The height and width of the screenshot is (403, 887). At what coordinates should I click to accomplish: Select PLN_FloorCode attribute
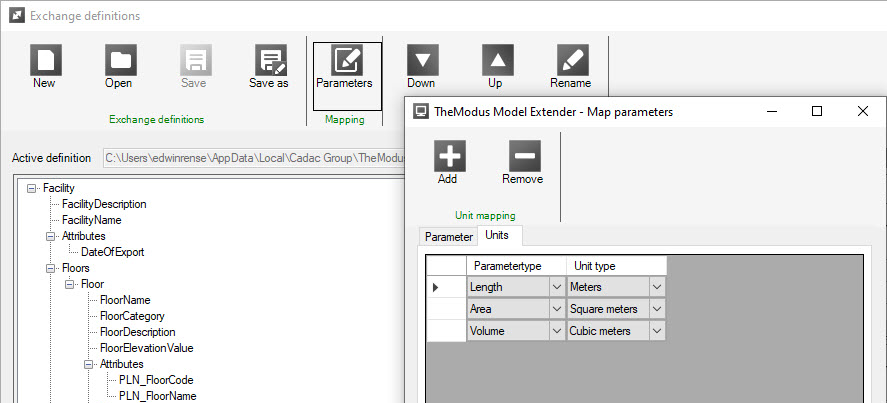156,380
